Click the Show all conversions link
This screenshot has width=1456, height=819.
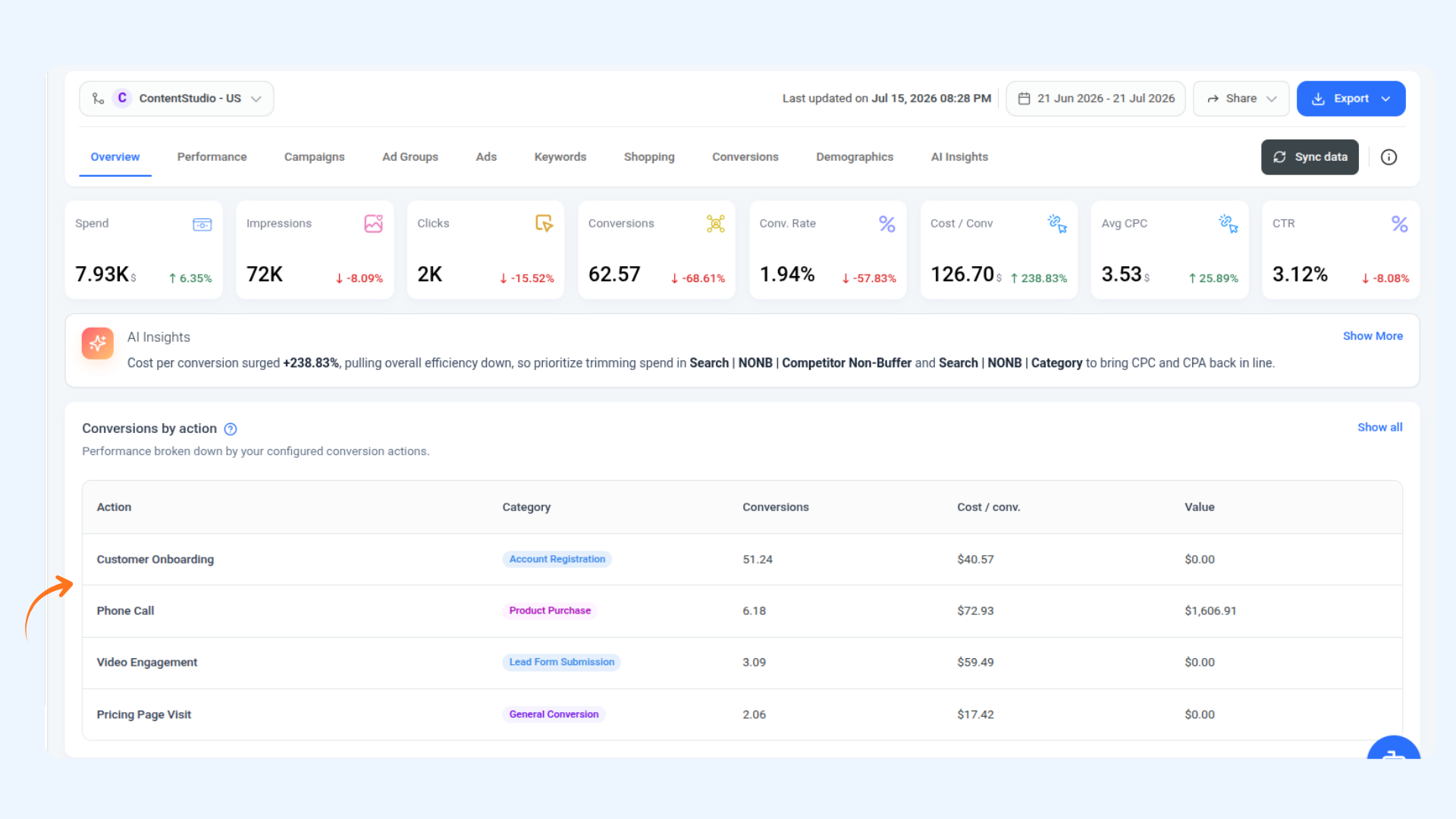1379,428
